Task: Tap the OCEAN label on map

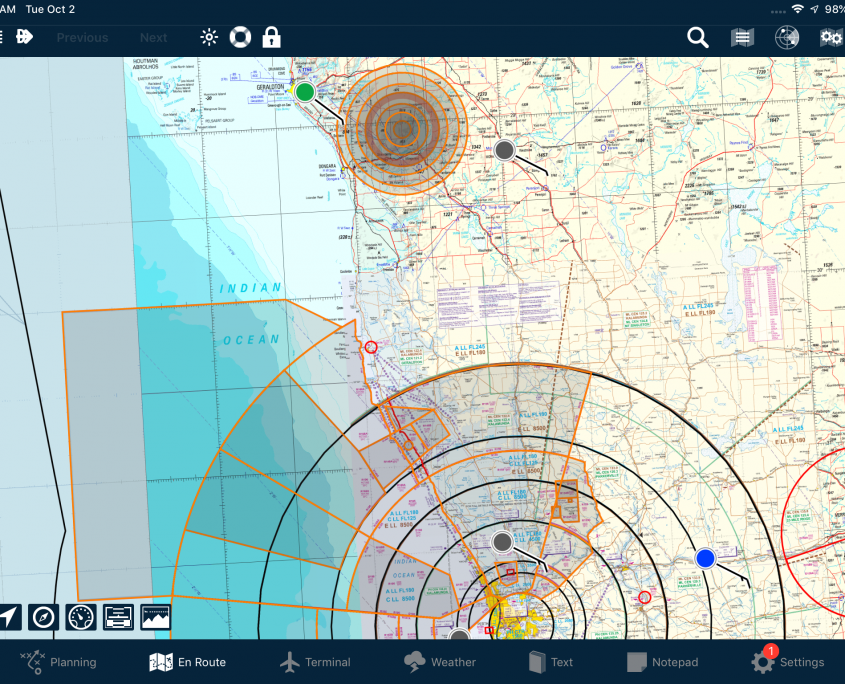Action: point(252,340)
